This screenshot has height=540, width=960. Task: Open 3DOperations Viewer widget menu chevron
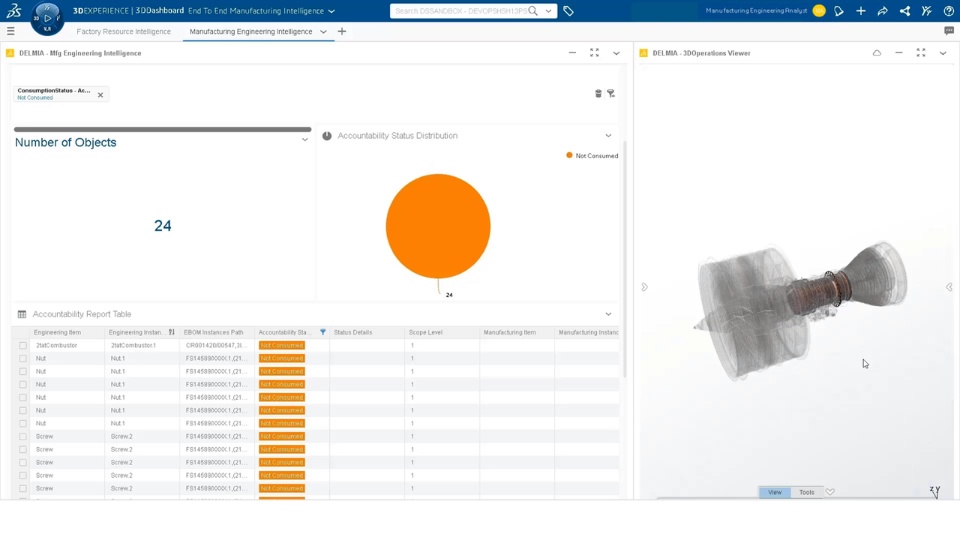pos(943,53)
